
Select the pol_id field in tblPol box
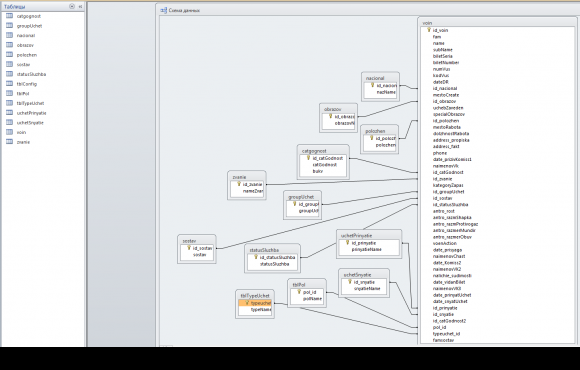[310, 292]
